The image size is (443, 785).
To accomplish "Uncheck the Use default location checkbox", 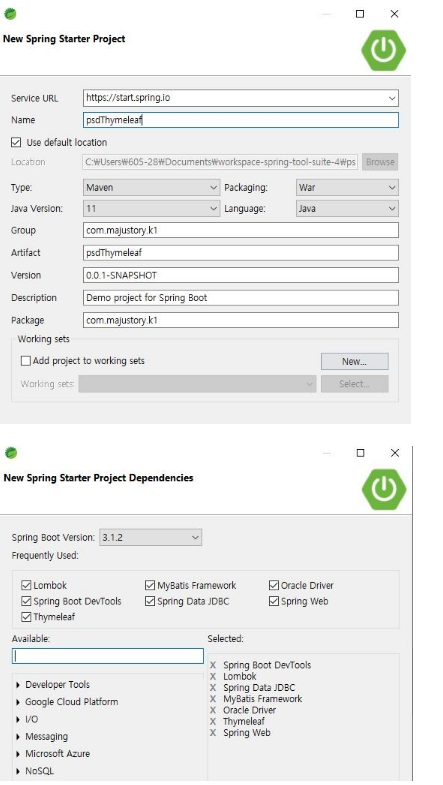I will click(16, 143).
